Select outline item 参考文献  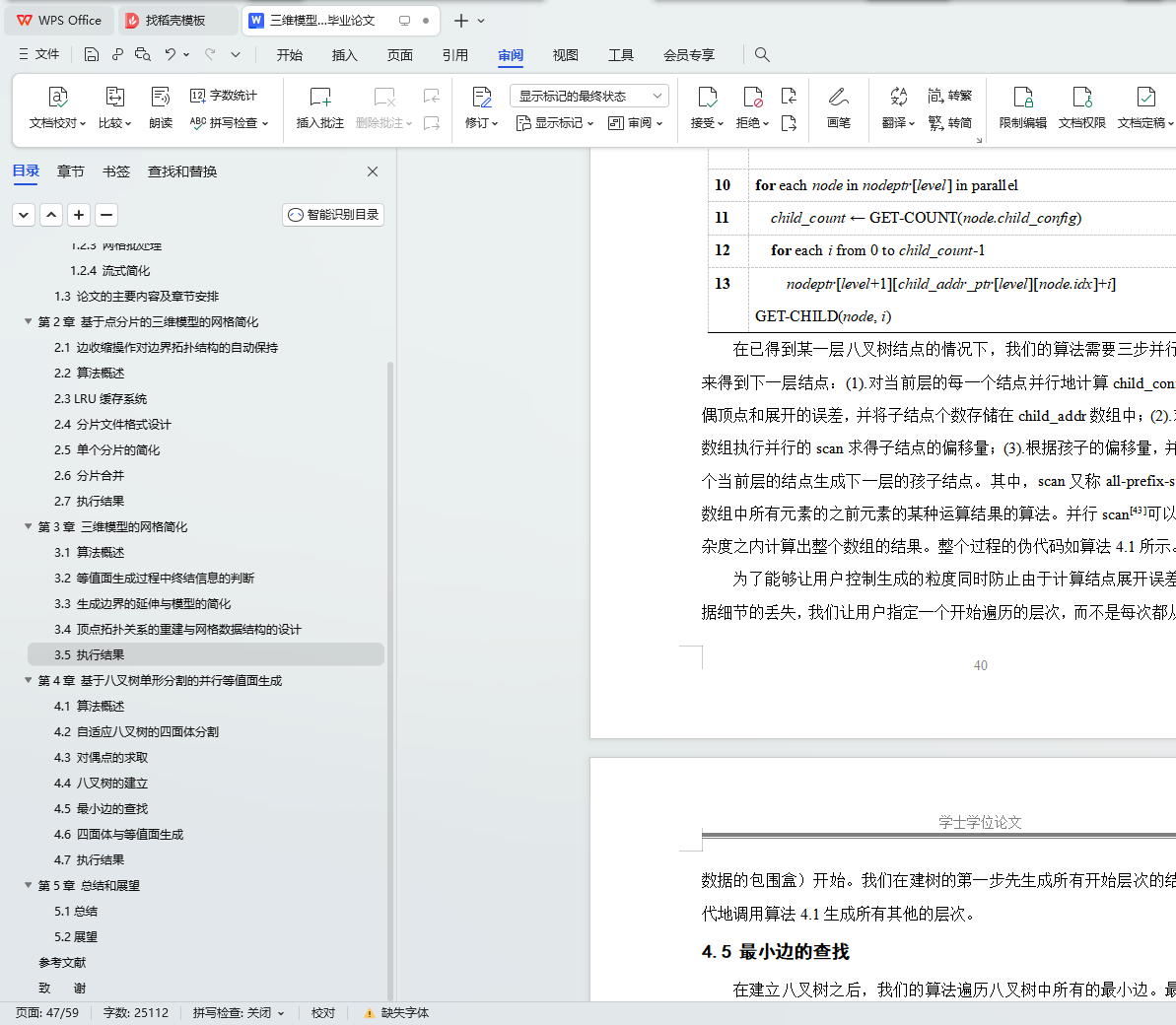tap(62, 962)
